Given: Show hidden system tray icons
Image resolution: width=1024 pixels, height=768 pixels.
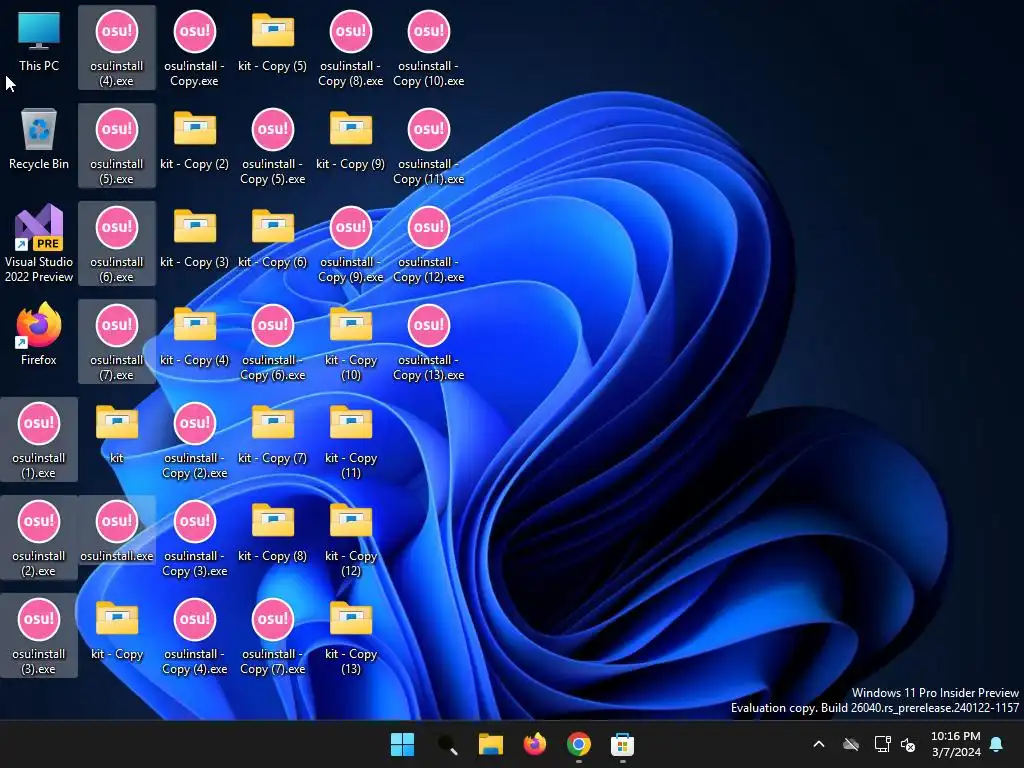Looking at the screenshot, I should pos(819,744).
